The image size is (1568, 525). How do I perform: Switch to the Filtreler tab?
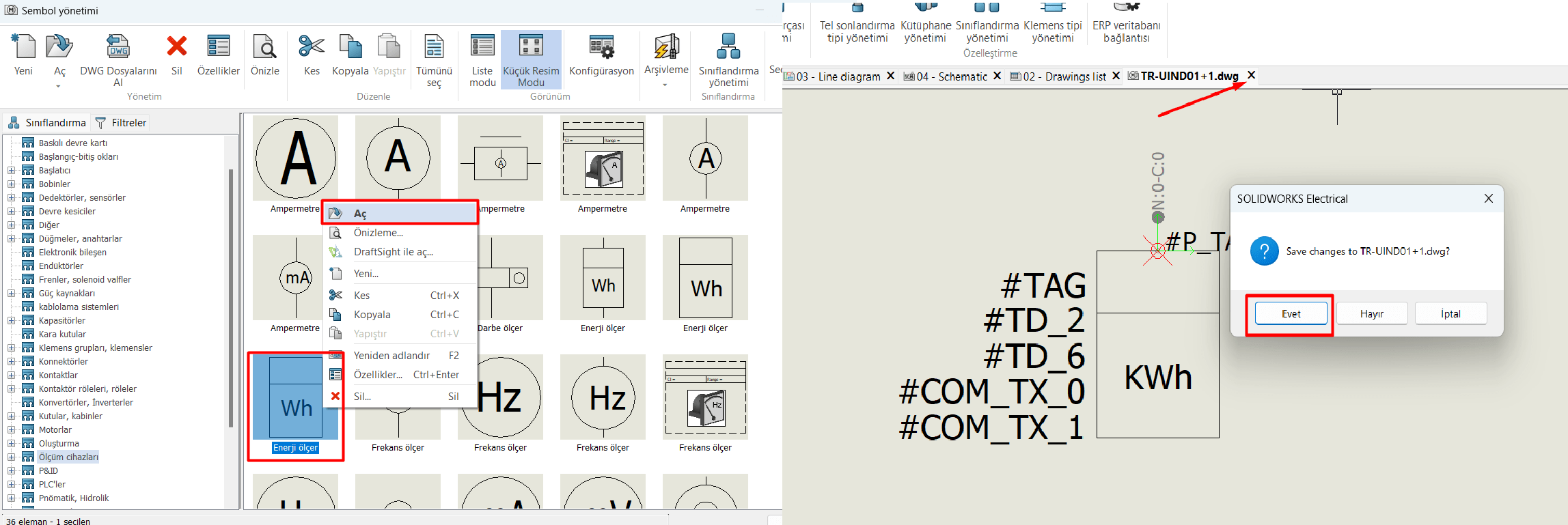click(x=121, y=123)
